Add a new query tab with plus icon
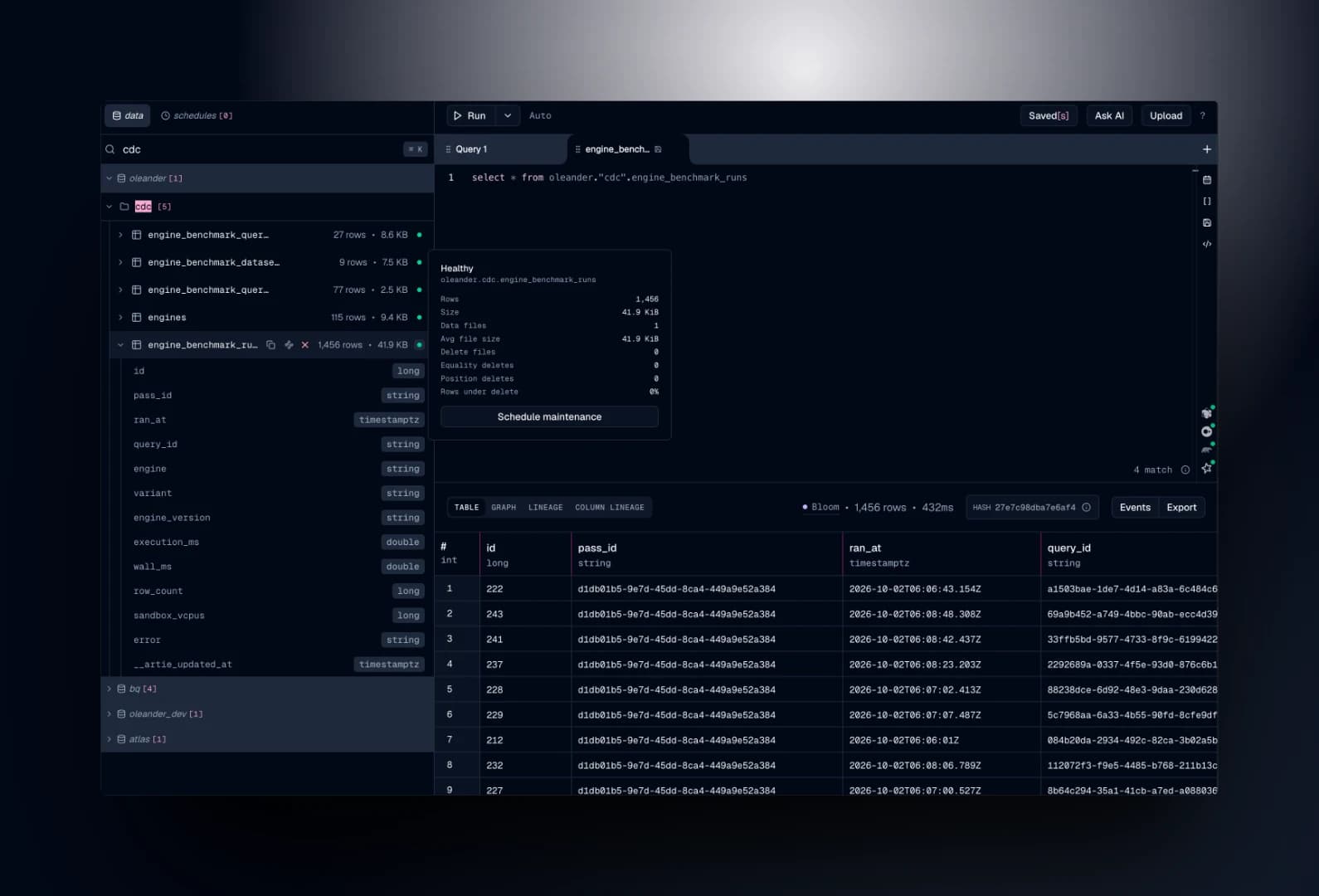The width and height of the screenshot is (1319, 896). coord(1207,149)
